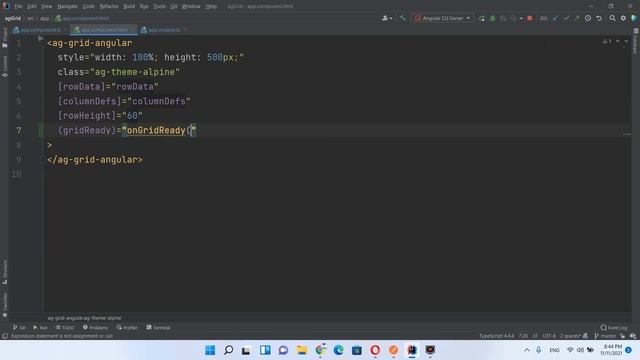
Task: Open the Tools menu
Action: [x=160, y=7]
